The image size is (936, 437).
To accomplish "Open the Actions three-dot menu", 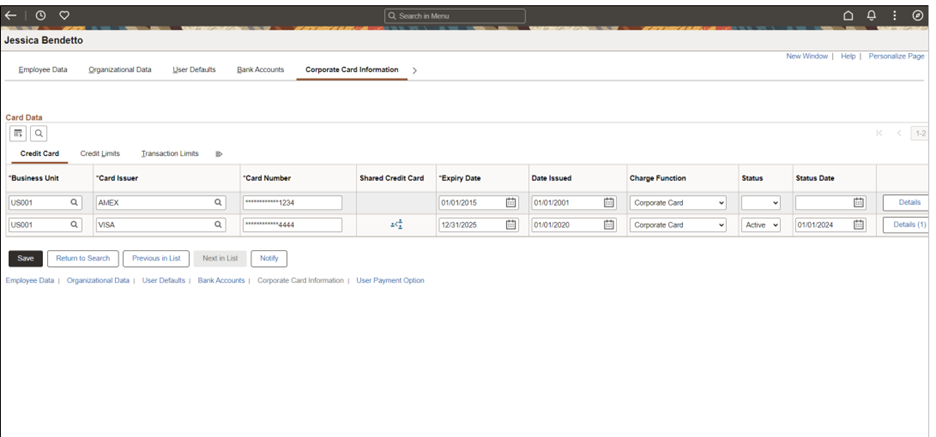I will point(894,16).
